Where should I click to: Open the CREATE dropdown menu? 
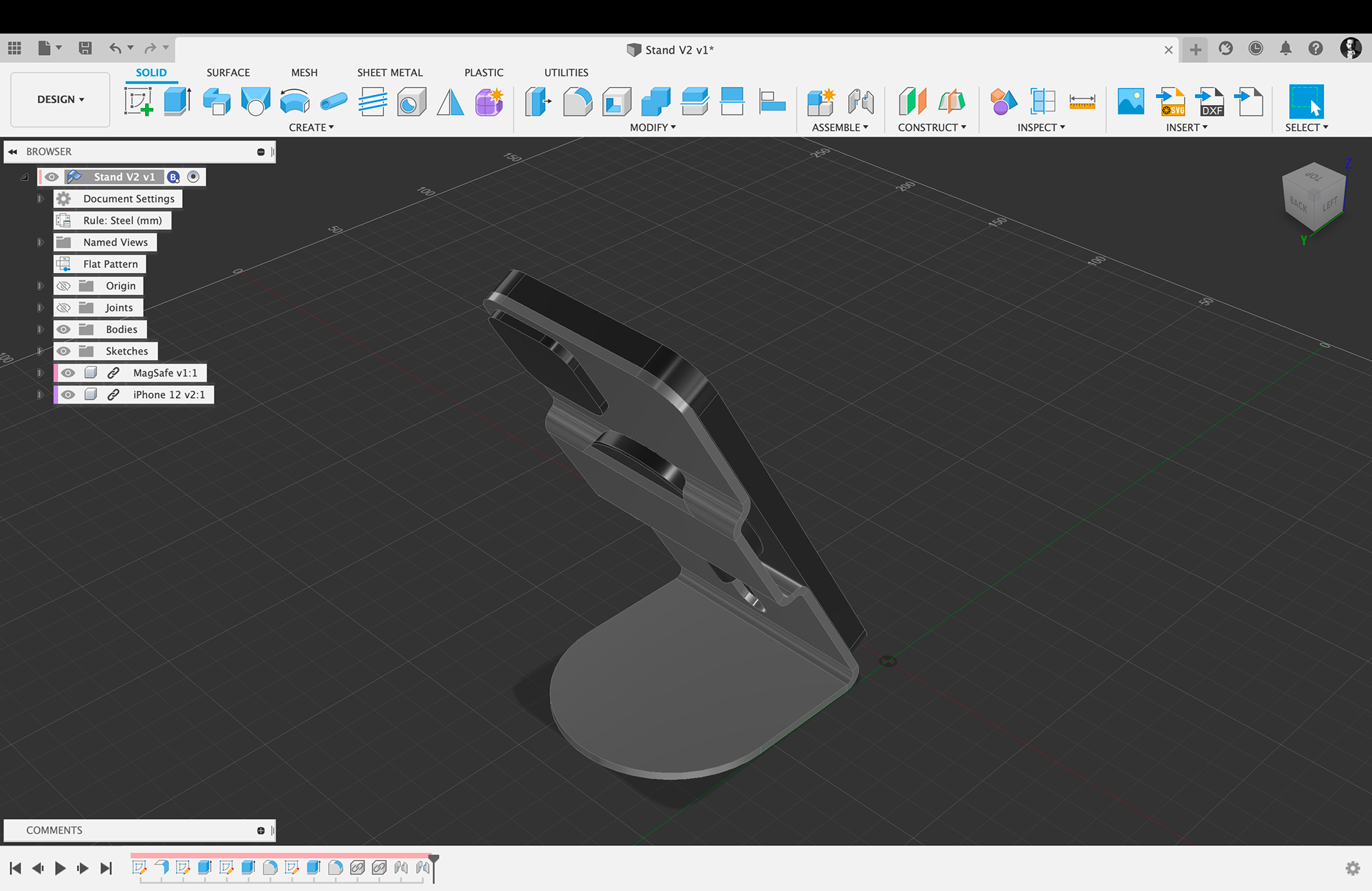312,127
